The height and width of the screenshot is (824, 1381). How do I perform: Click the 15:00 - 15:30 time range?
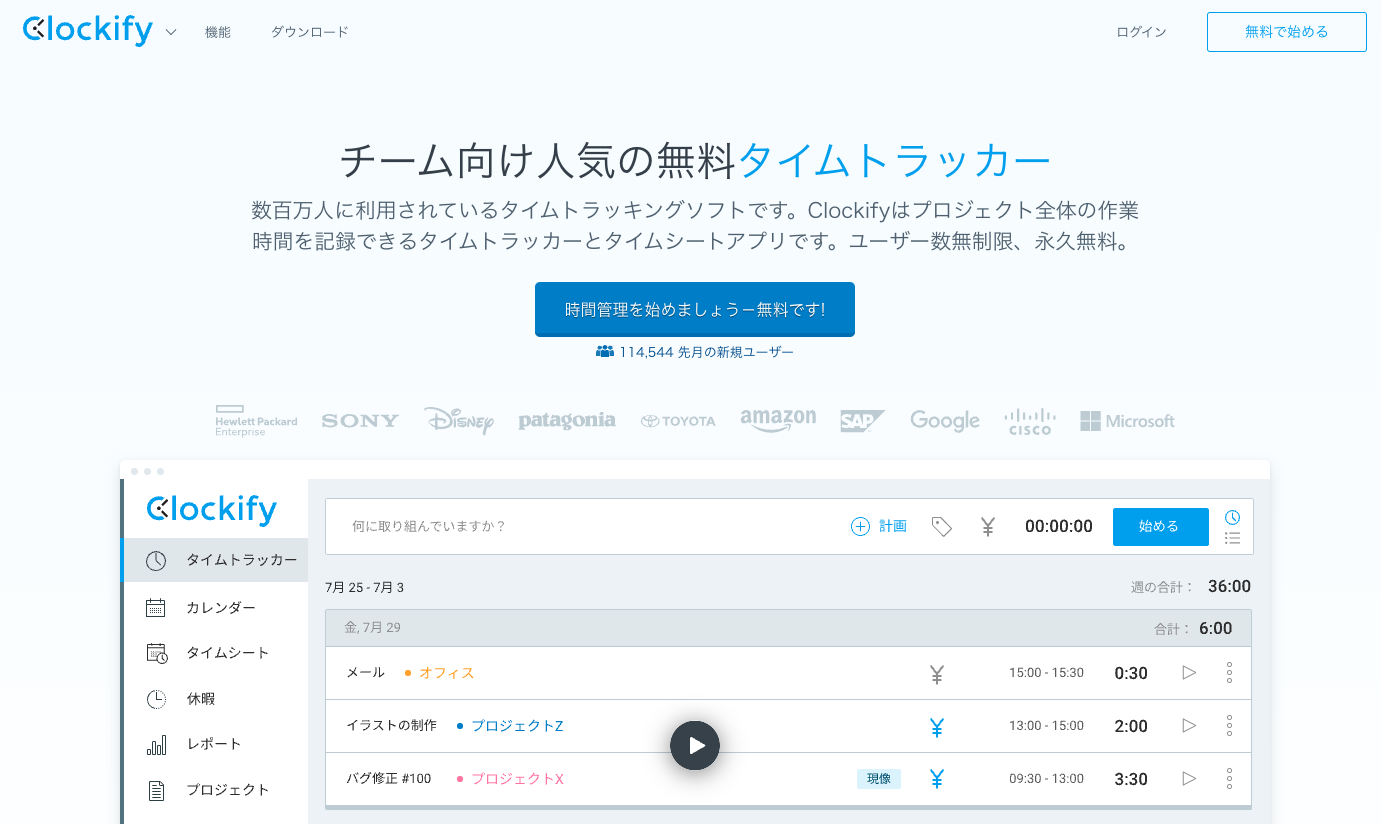(x=1046, y=673)
